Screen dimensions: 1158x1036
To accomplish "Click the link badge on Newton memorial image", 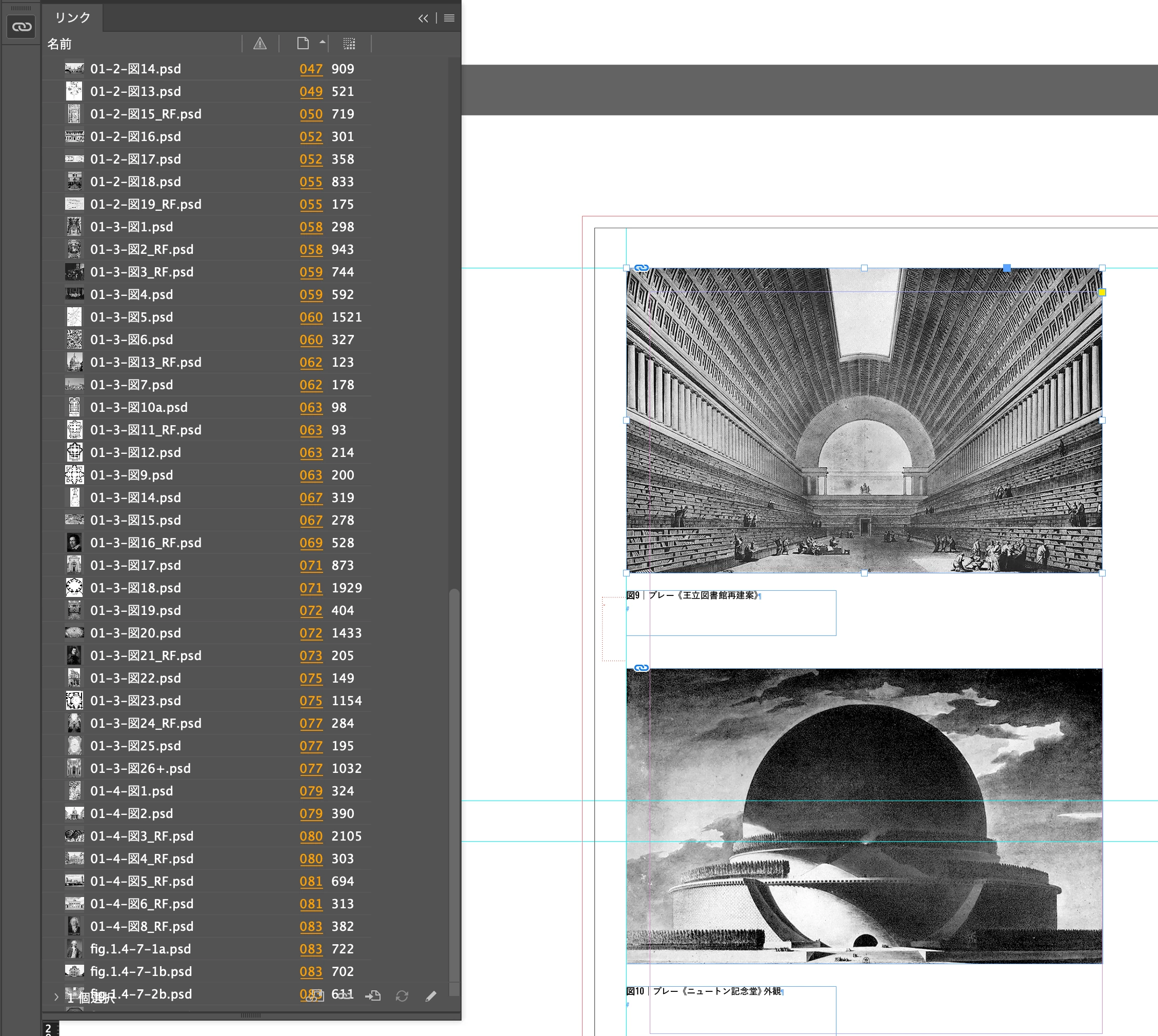I will (641, 668).
